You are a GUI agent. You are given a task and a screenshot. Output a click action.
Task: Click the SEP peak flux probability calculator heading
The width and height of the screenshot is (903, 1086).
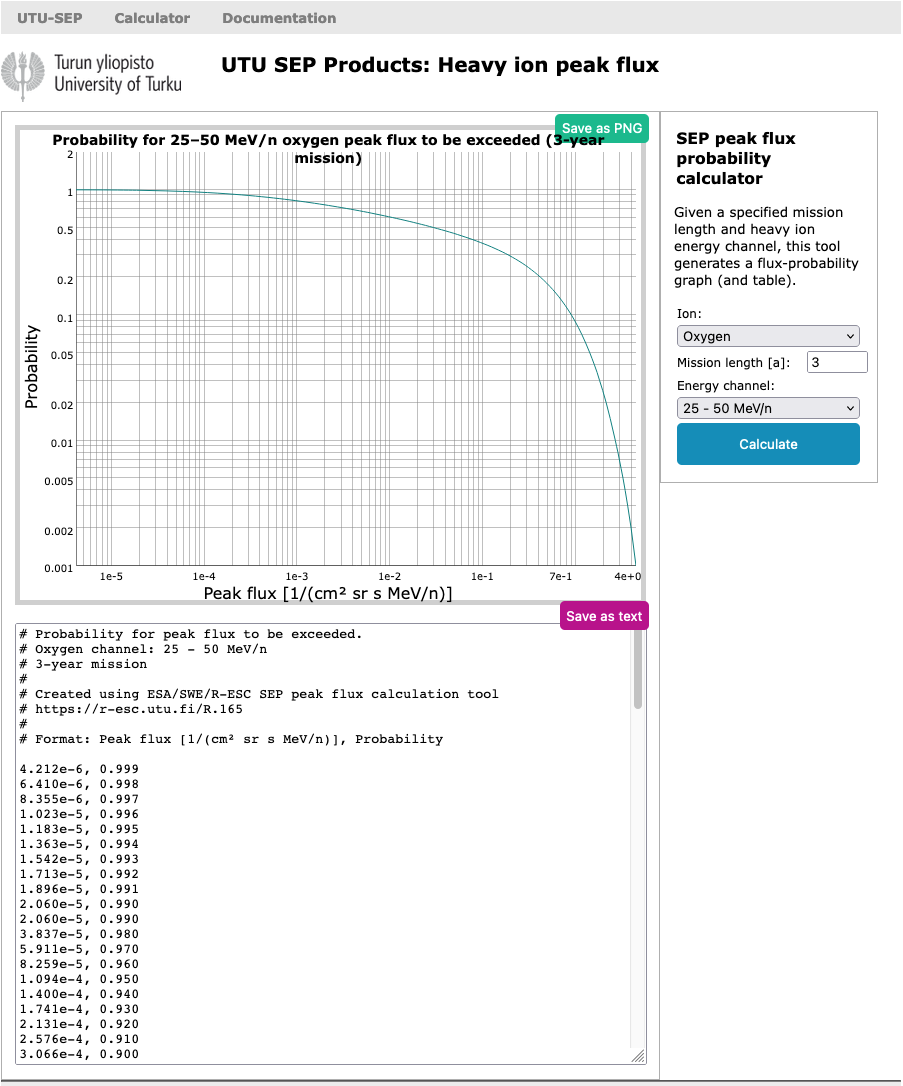[723, 158]
